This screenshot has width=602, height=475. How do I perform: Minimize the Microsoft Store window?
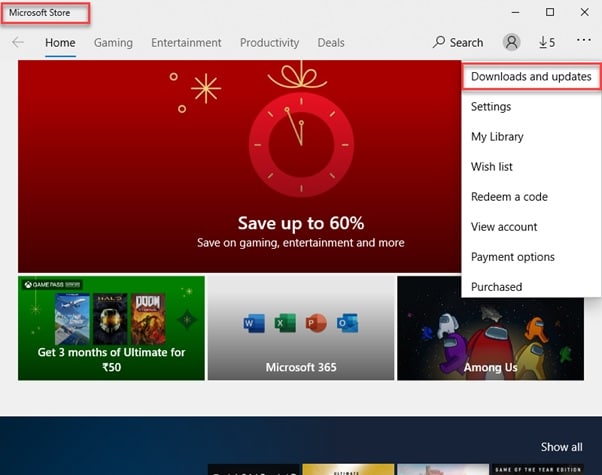point(516,12)
